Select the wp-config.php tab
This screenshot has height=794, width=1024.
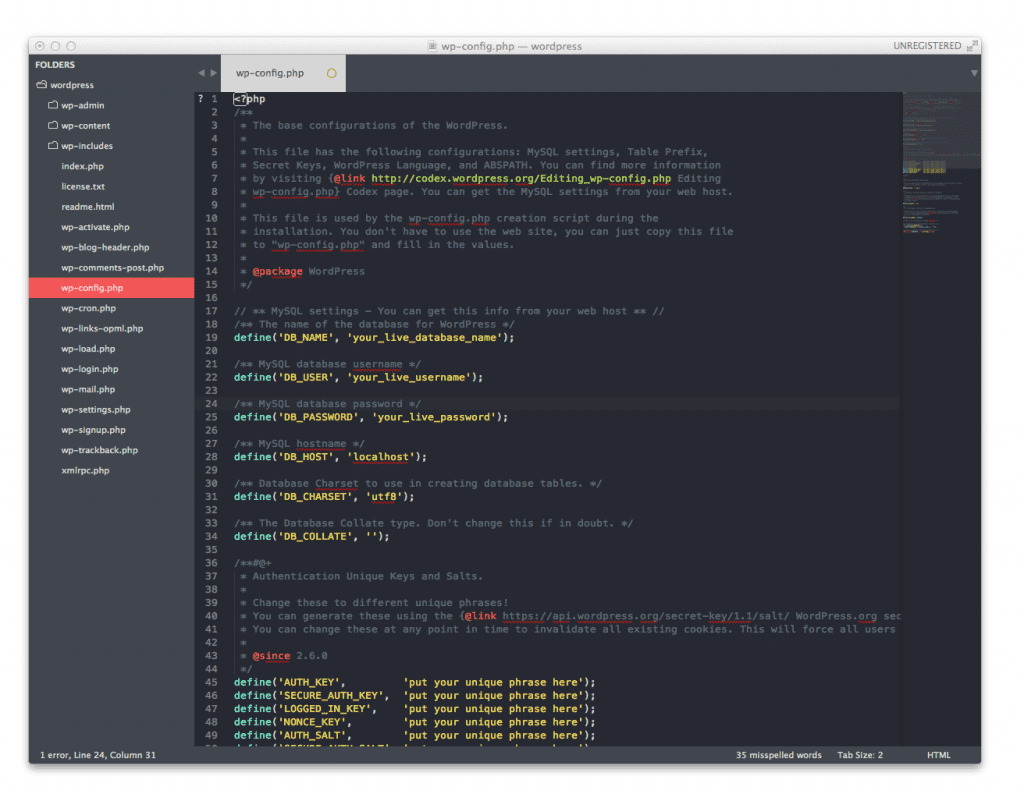274,72
